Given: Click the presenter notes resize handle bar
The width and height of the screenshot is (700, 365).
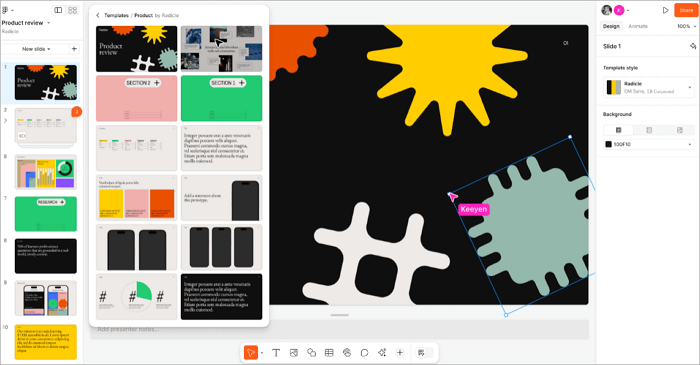Looking at the screenshot, I should point(339,315).
